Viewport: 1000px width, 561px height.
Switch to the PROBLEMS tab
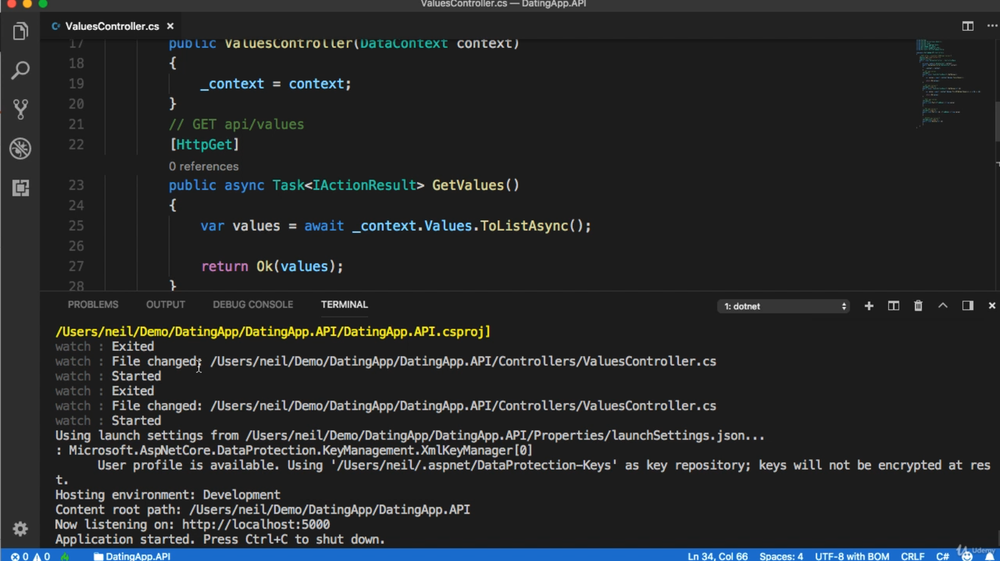(x=93, y=305)
